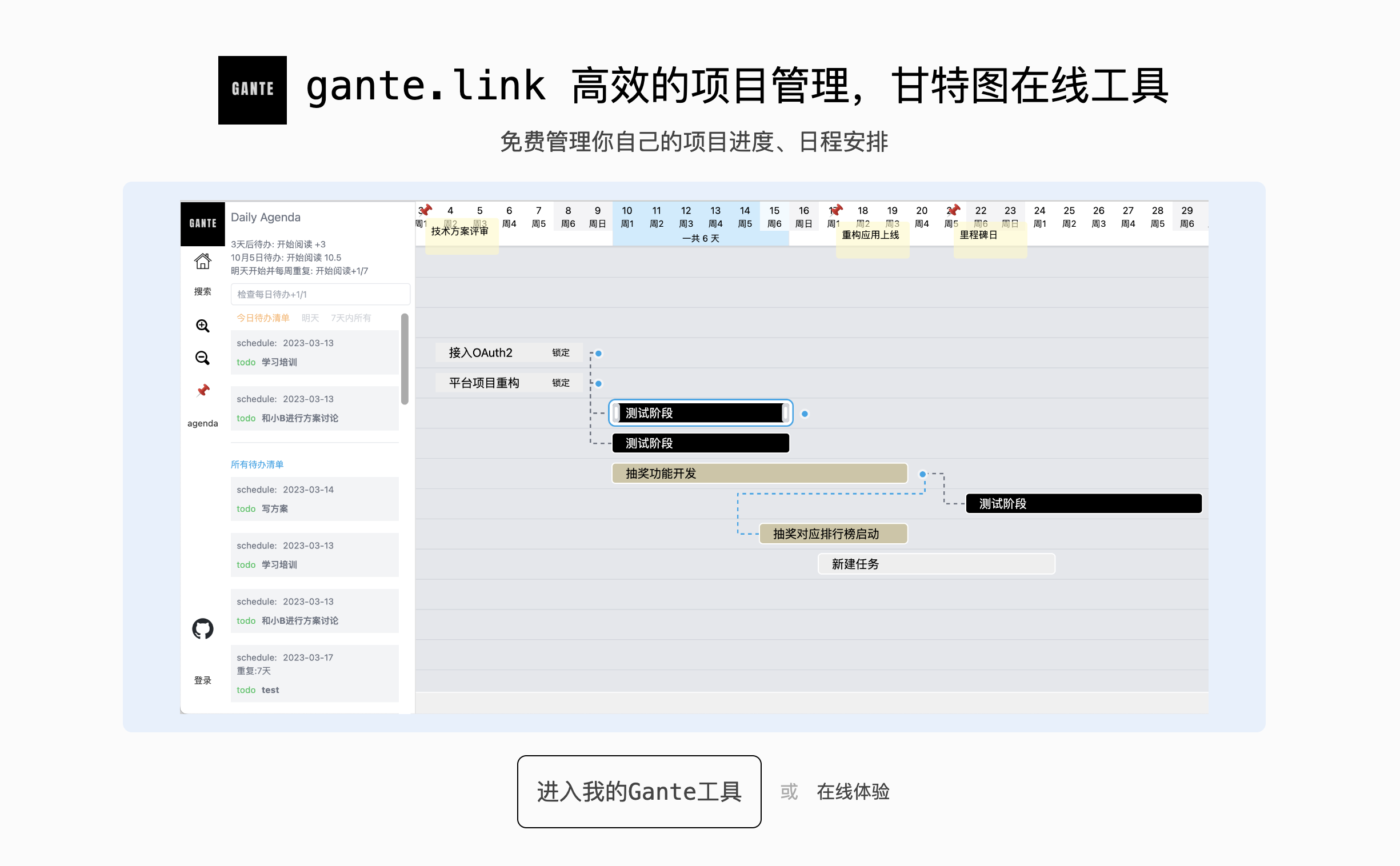Select the 和小B进行方案讨论 todo under 今日待办清单

click(x=314, y=408)
